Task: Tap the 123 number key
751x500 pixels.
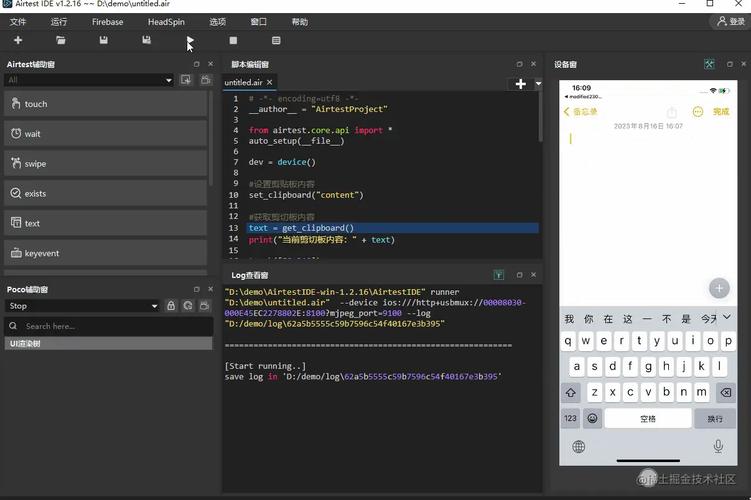Action: 570,418
